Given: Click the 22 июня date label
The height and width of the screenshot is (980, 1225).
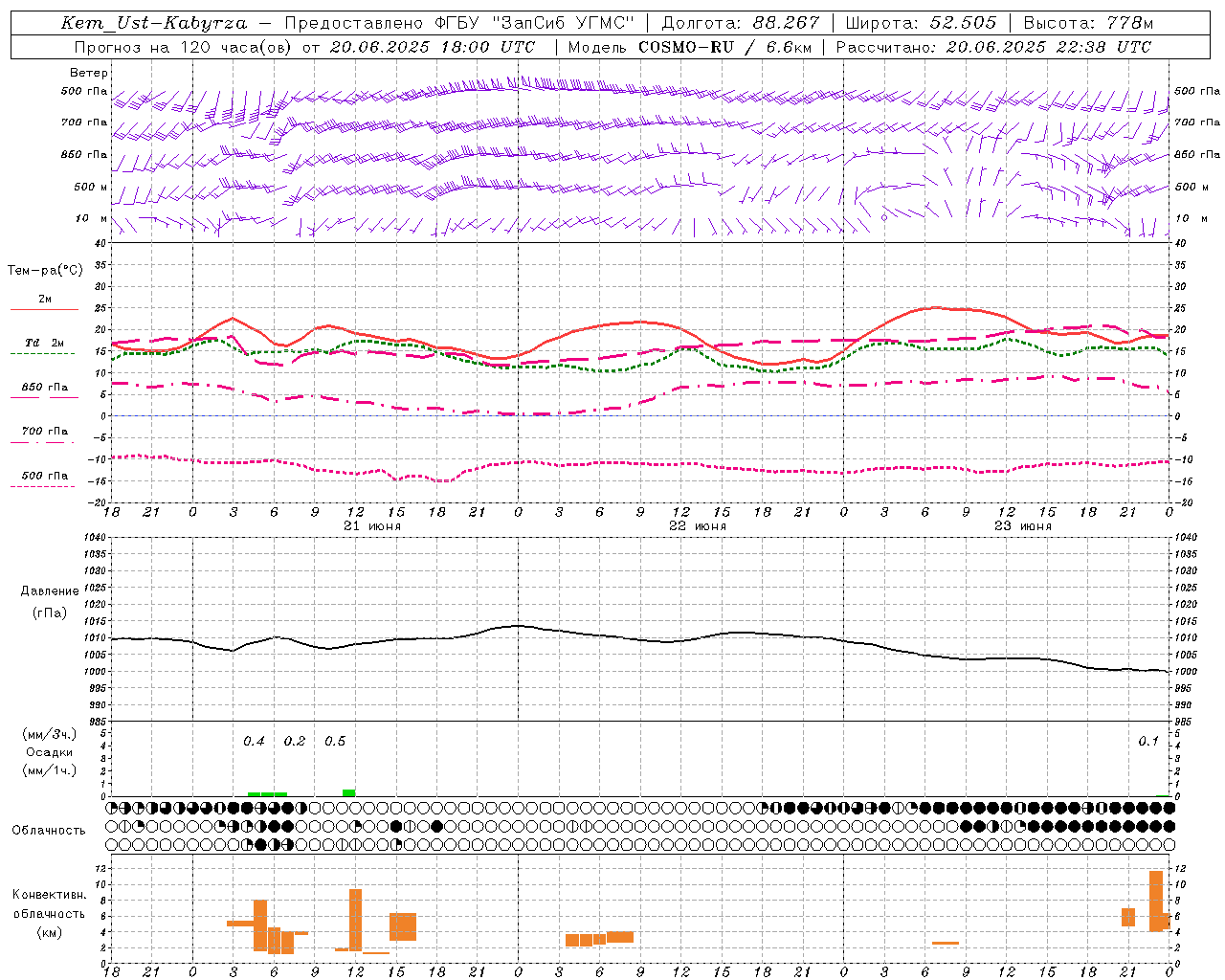Looking at the screenshot, I should pyautogui.click(x=698, y=526).
